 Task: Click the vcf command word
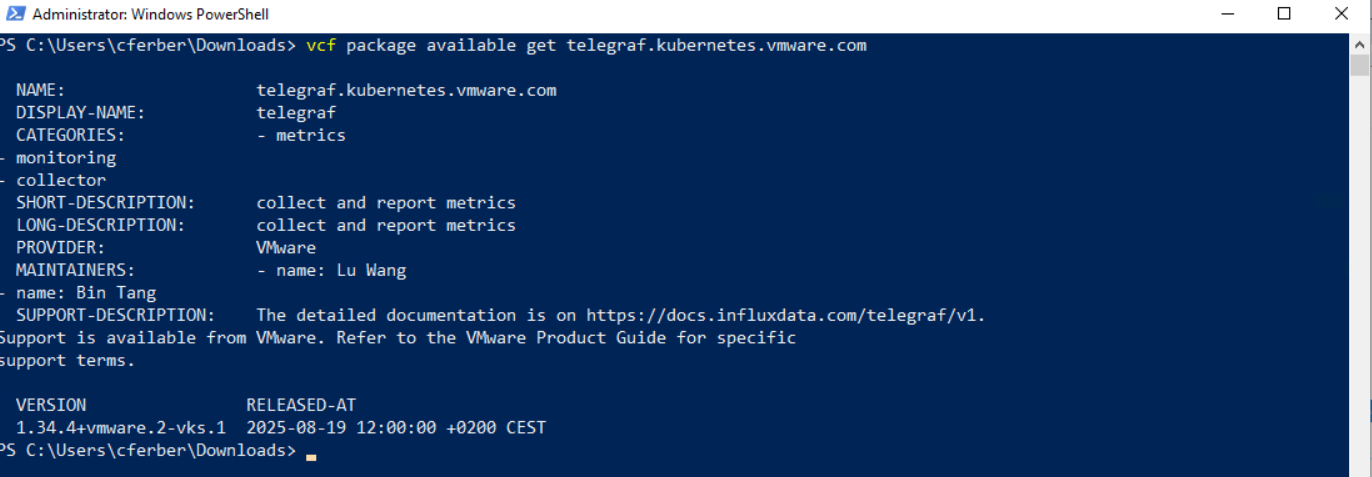tap(321, 45)
